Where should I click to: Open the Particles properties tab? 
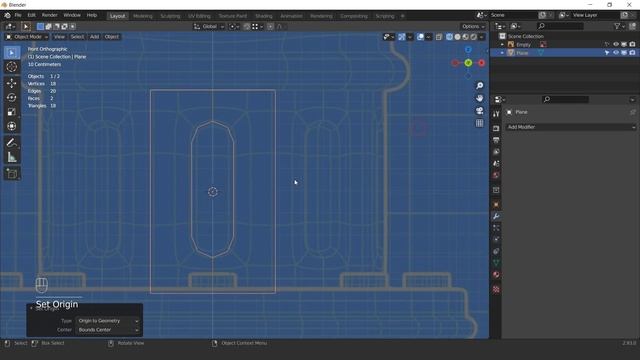496,228
